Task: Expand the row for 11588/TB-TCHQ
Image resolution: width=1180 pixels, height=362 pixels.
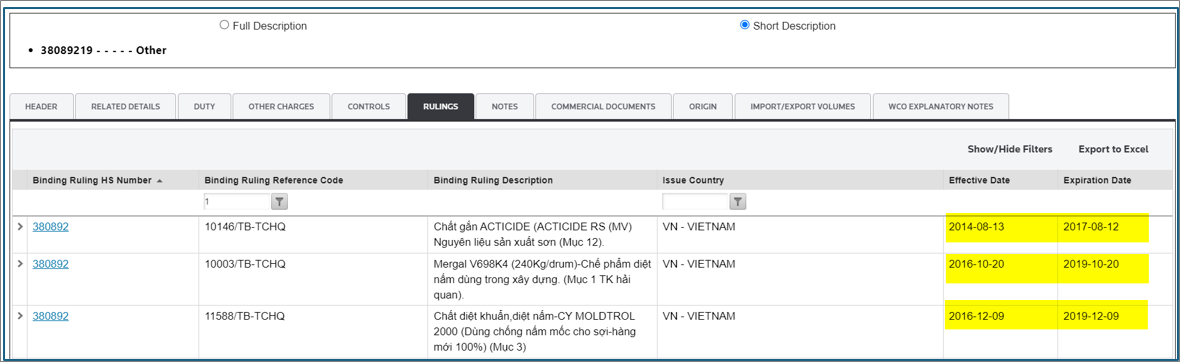Action: [x=20, y=317]
